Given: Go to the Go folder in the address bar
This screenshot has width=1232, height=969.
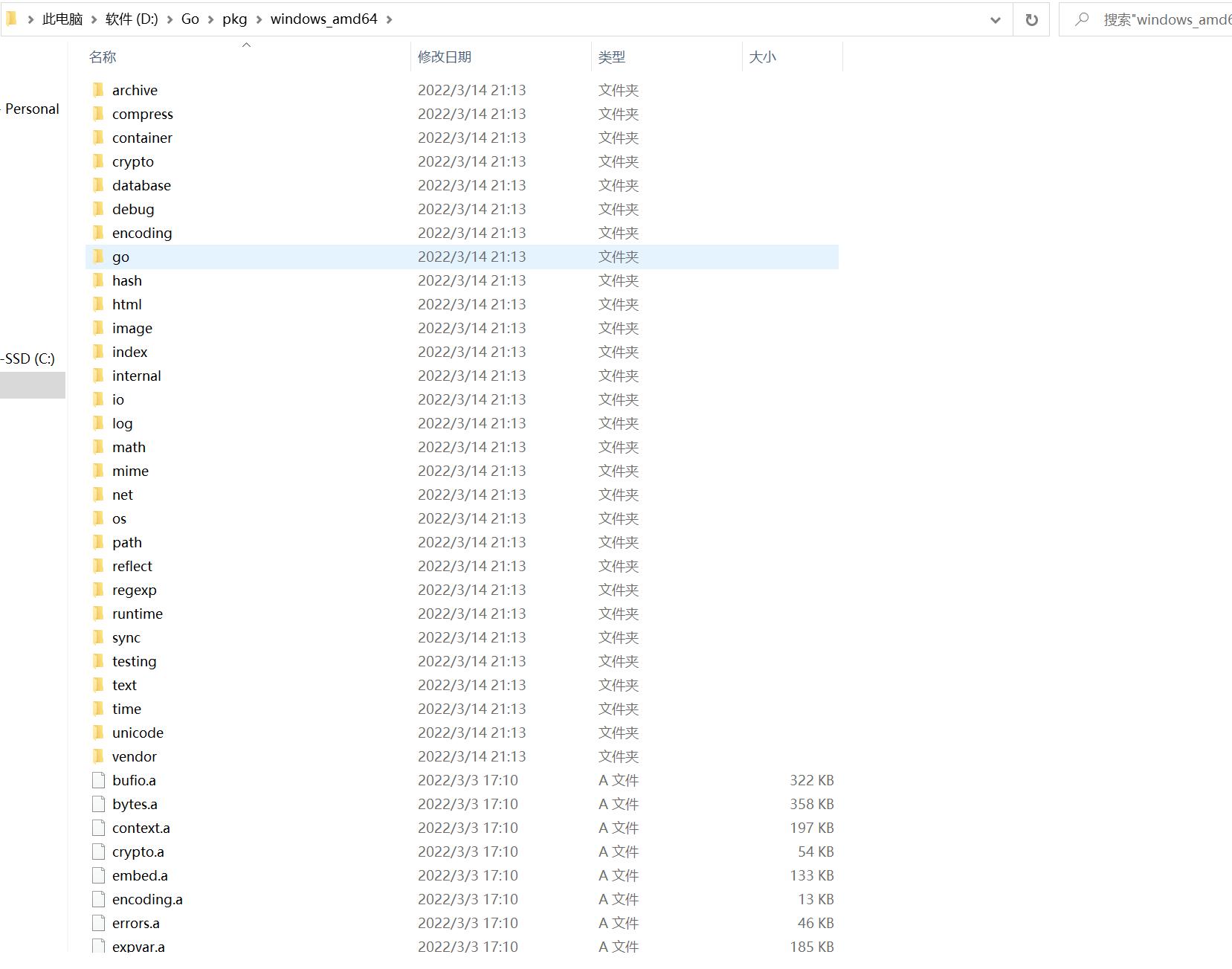Looking at the screenshot, I should tap(190, 19).
